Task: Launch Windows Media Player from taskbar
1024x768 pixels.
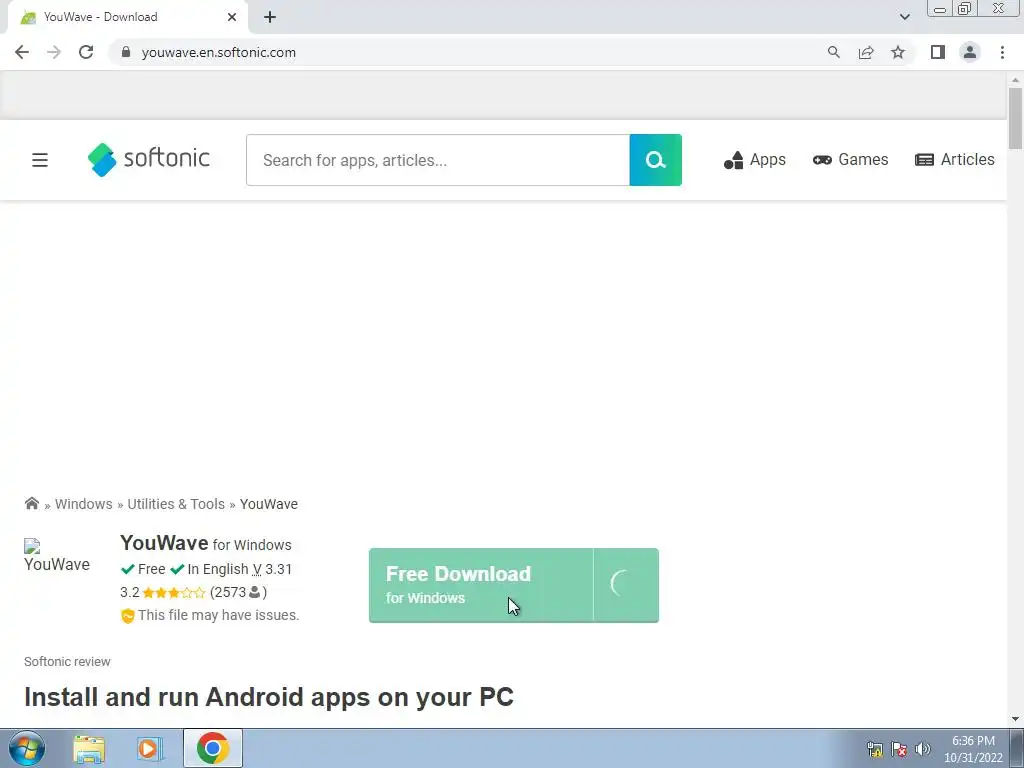Action: click(x=150, y=748)
